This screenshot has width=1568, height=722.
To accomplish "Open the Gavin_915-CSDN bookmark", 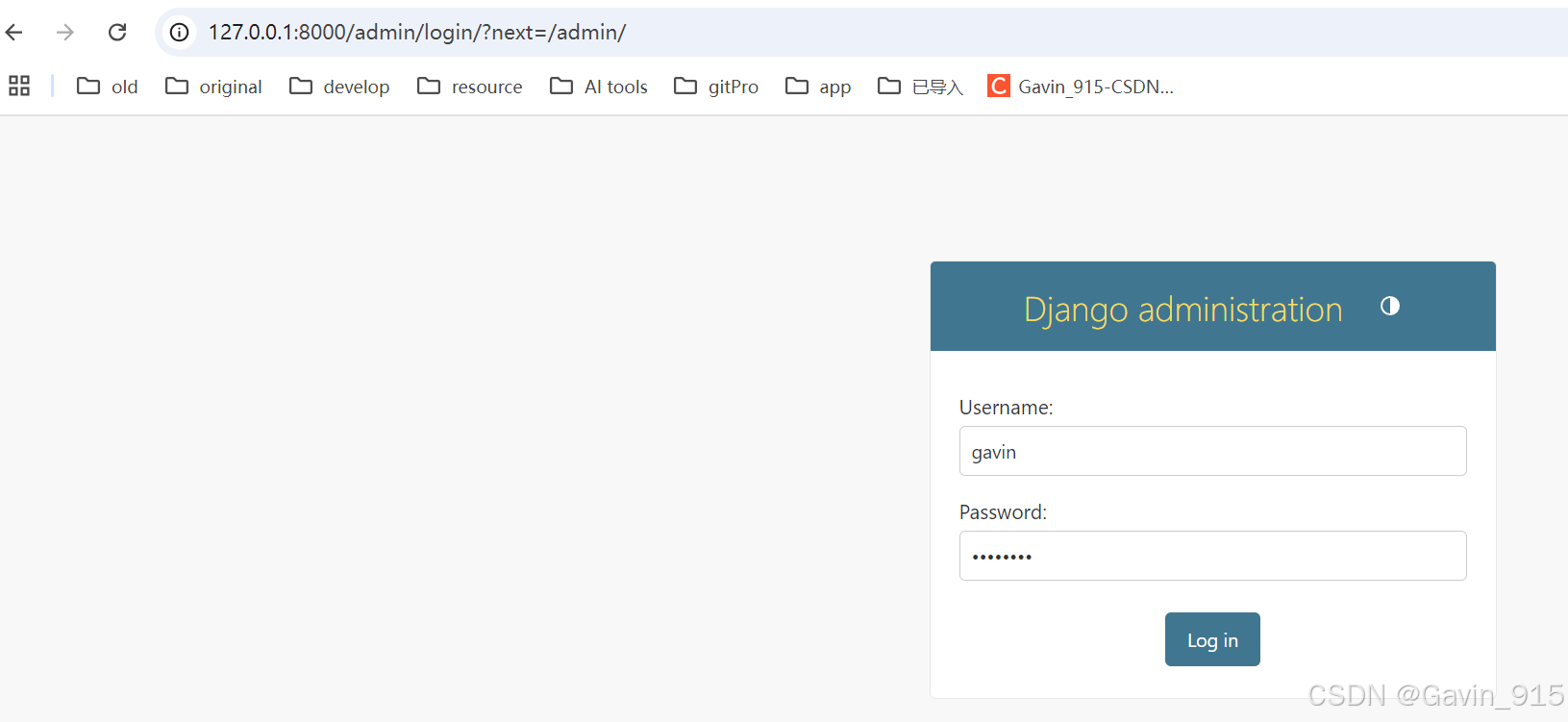I will pos(1081,87).
